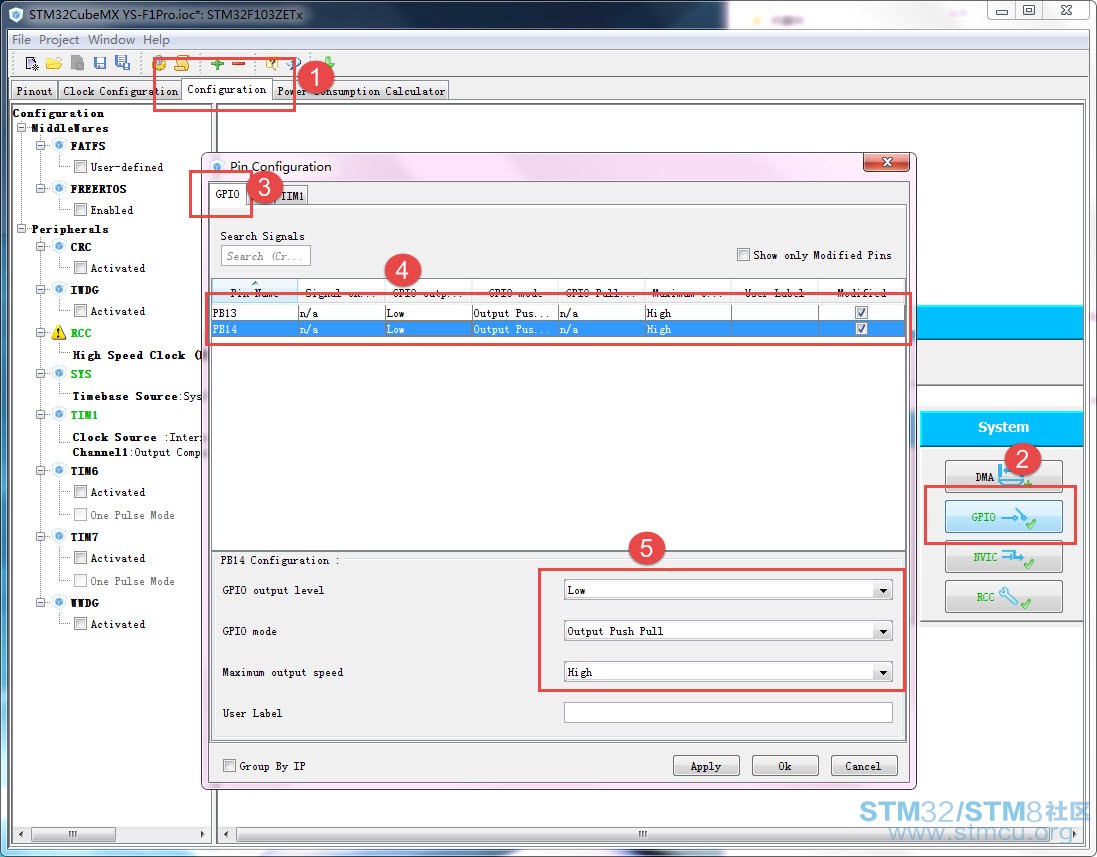Switch to the Pinout tab
This screenshot has height=857, width=1097.
click(x=34, y=91)
